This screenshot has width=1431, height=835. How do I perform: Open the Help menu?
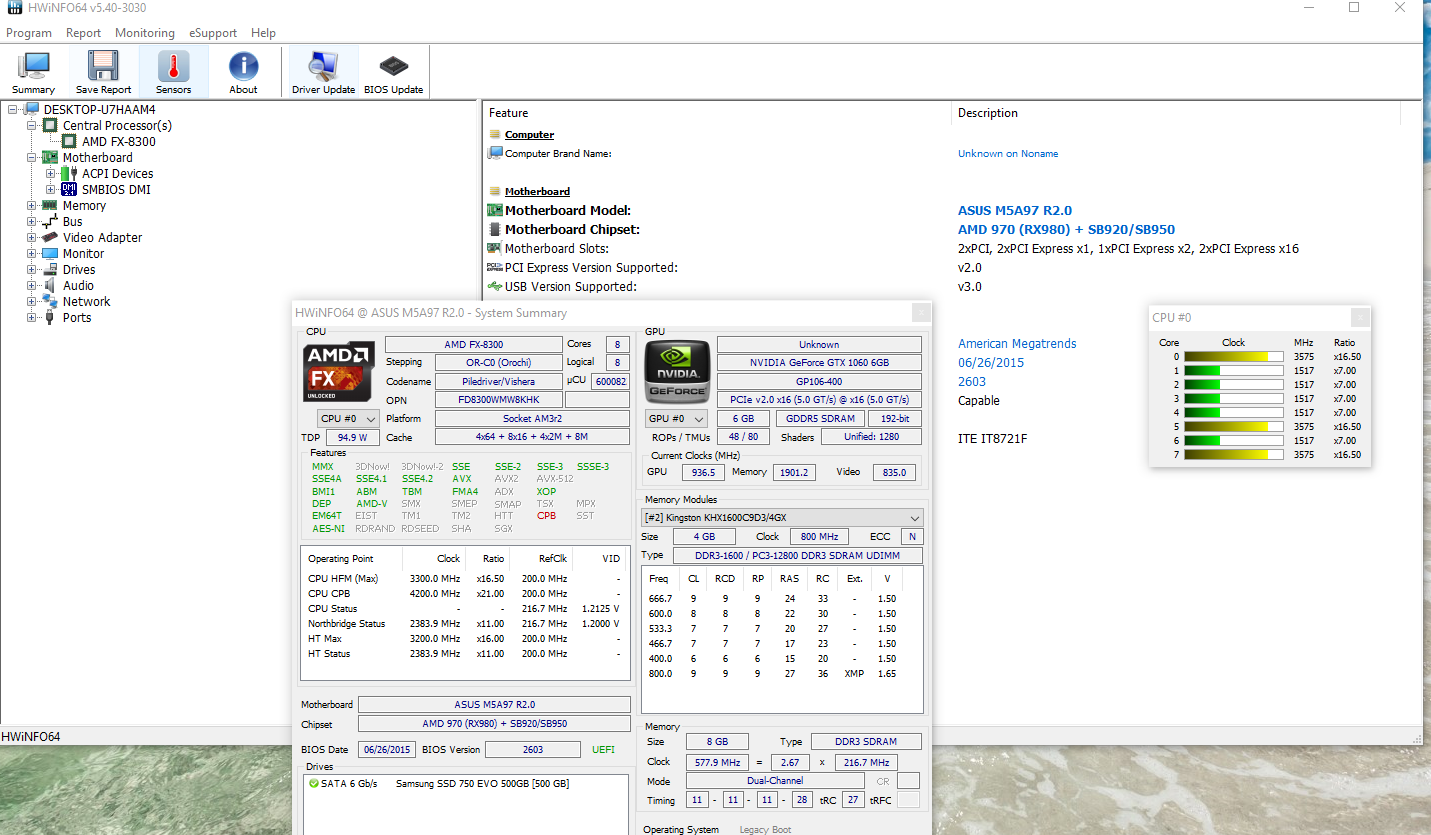[x=263, y=33]
